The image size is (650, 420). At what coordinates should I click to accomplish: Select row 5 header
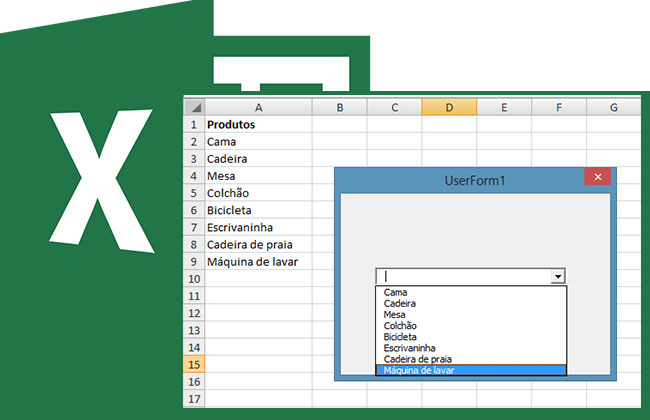(x=194, y=193)
